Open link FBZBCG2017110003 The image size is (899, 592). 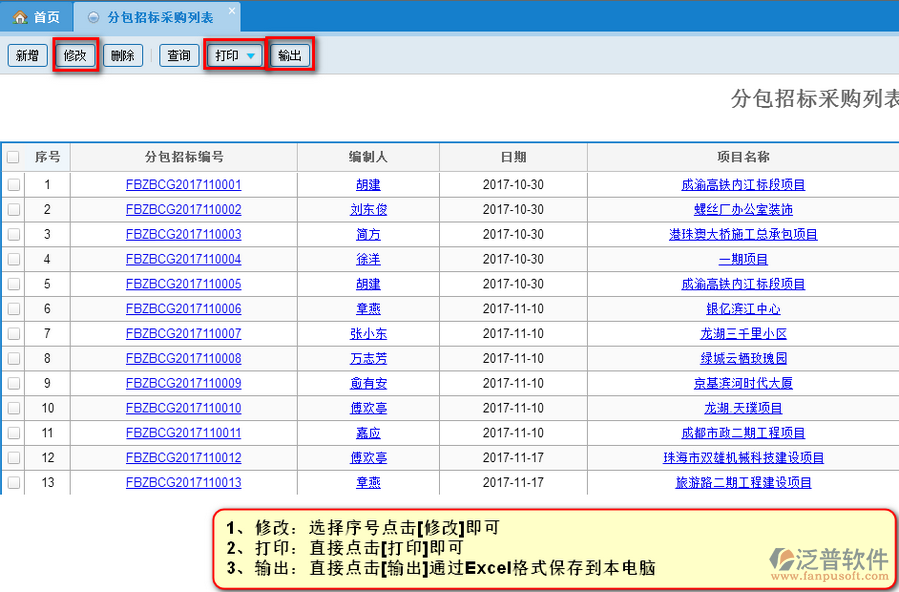click(184, 235)
